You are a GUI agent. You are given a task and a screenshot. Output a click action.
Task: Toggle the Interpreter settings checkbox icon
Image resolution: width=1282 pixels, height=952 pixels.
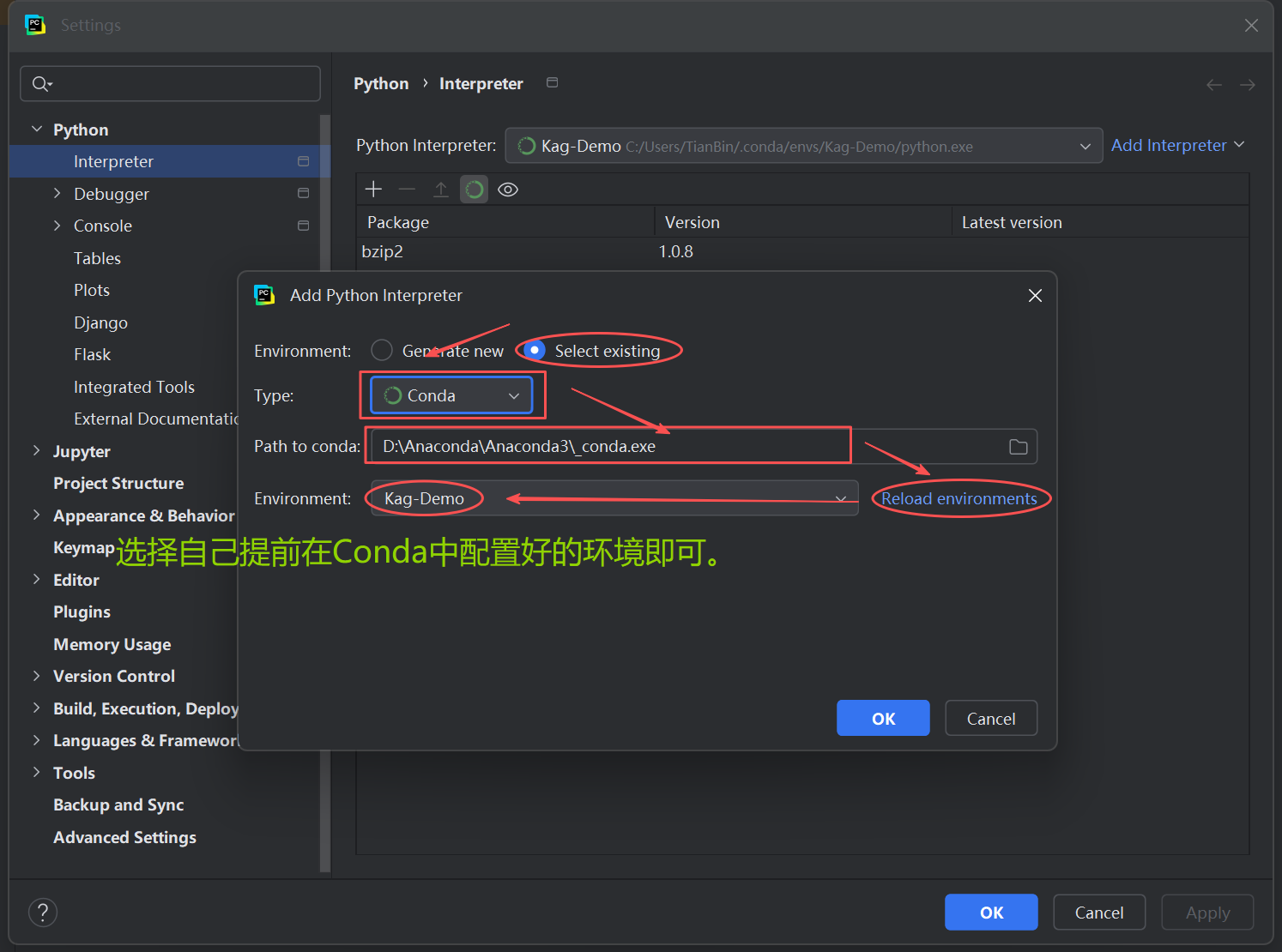(x=303, y=160)
